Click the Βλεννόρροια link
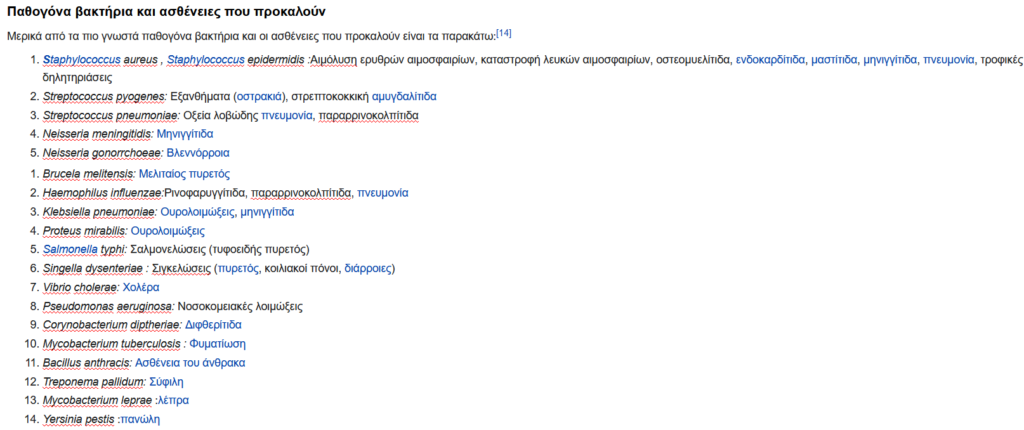This screenshot has width=1024, height=430. (198, 154)
